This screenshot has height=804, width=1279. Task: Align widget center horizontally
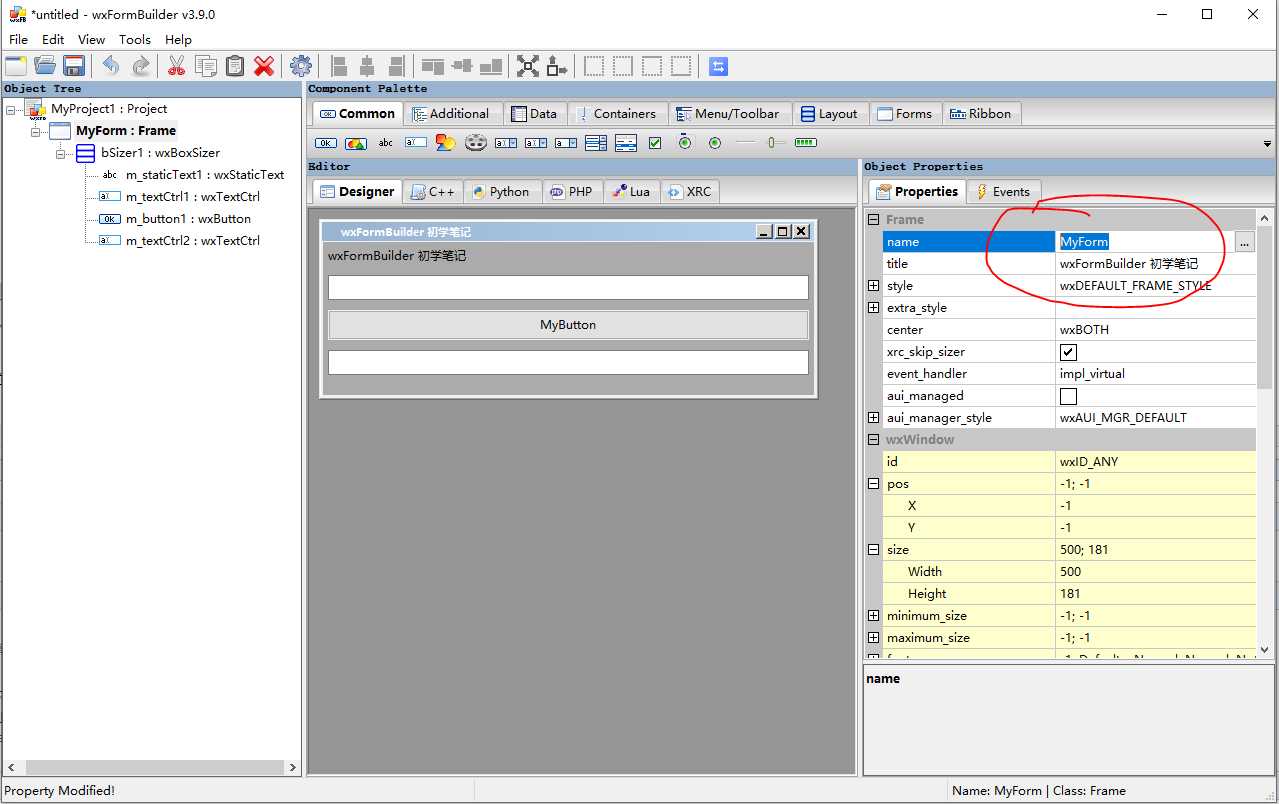tap(367, 66)
